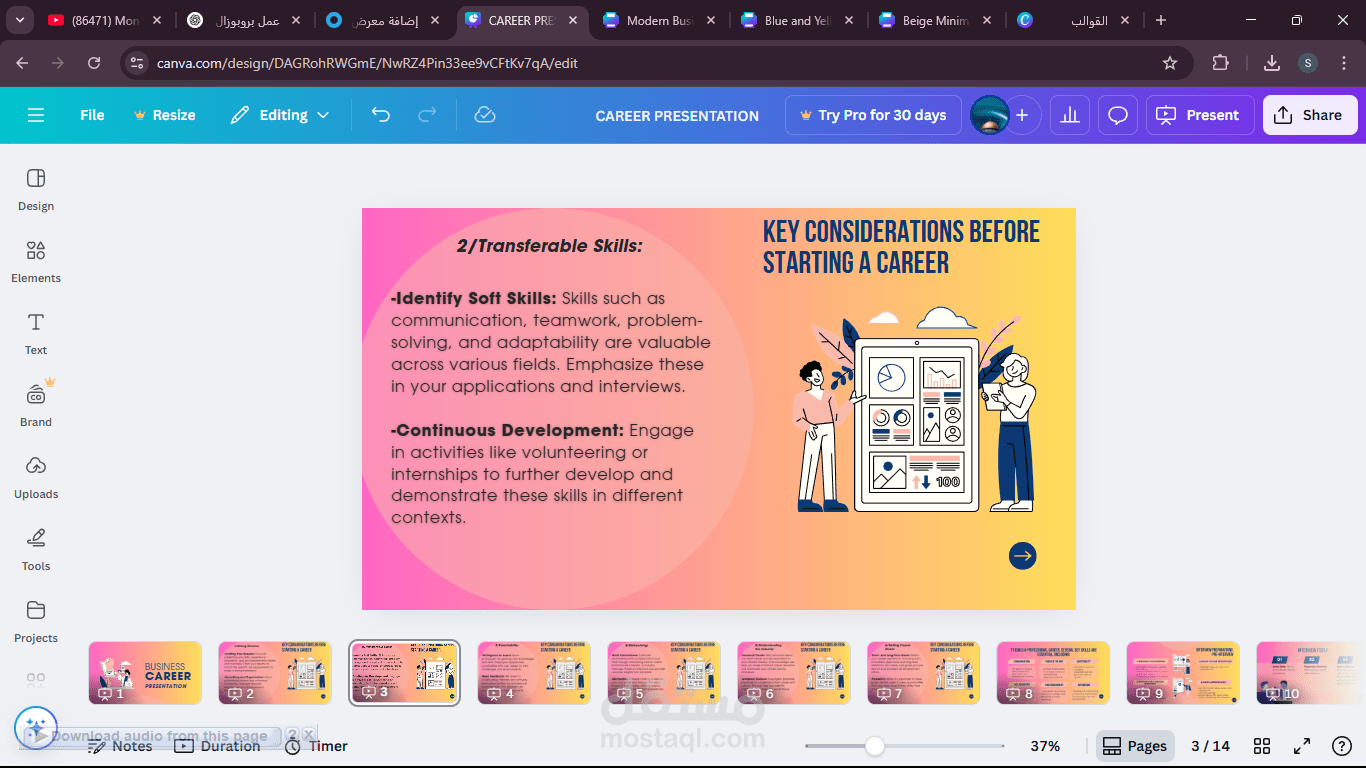Viewport: 1366px width, 768px height.
Task: Select page 9 thumbnail
Action: [x=1183, y=673]
